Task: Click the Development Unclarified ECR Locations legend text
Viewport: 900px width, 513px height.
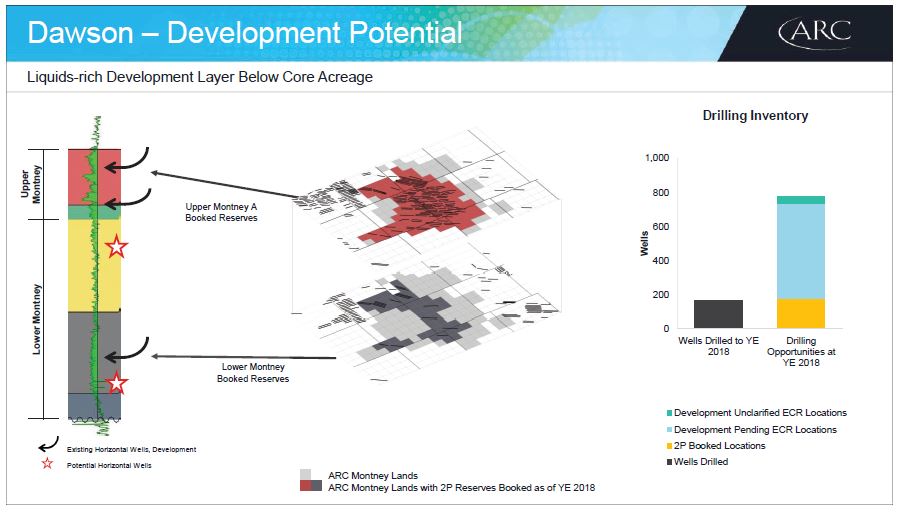Action: coord(761,413)
